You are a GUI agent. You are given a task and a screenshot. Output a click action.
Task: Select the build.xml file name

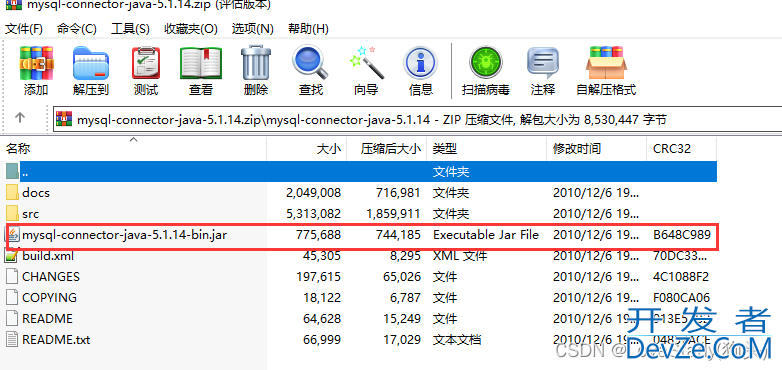point(48,256)
